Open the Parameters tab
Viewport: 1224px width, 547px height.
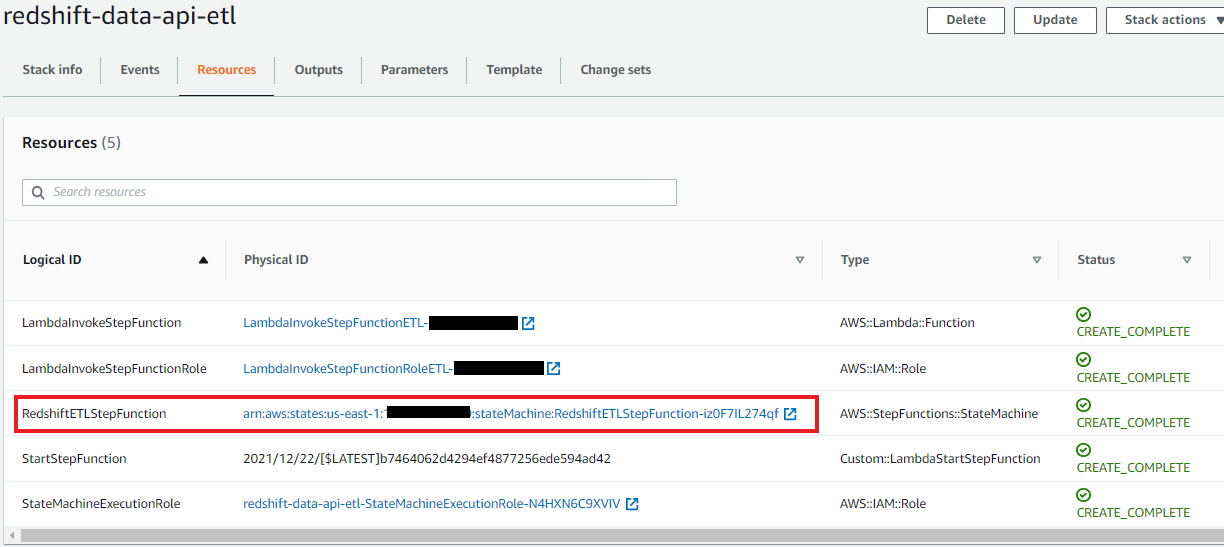[415, 70]
